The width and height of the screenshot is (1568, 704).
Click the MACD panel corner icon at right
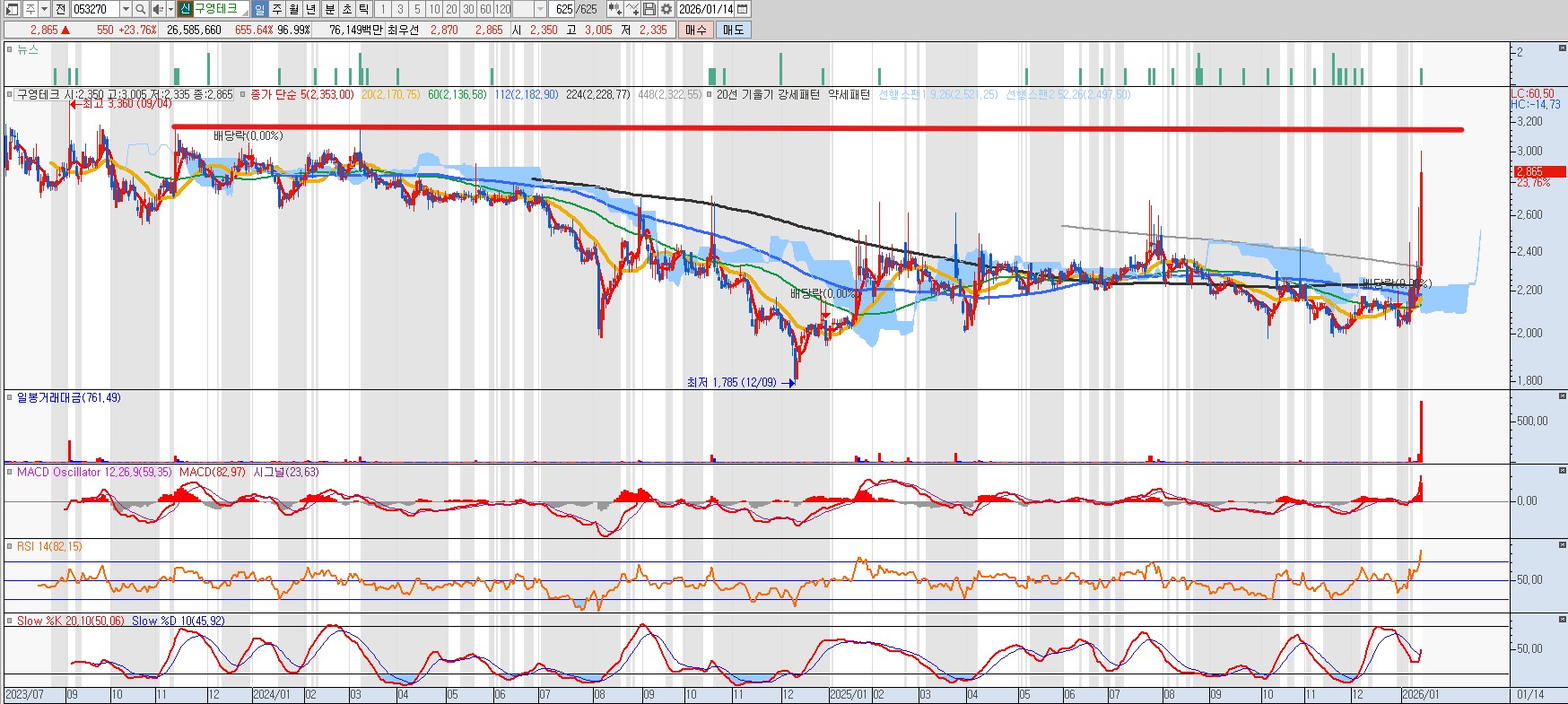[1562, 470]
